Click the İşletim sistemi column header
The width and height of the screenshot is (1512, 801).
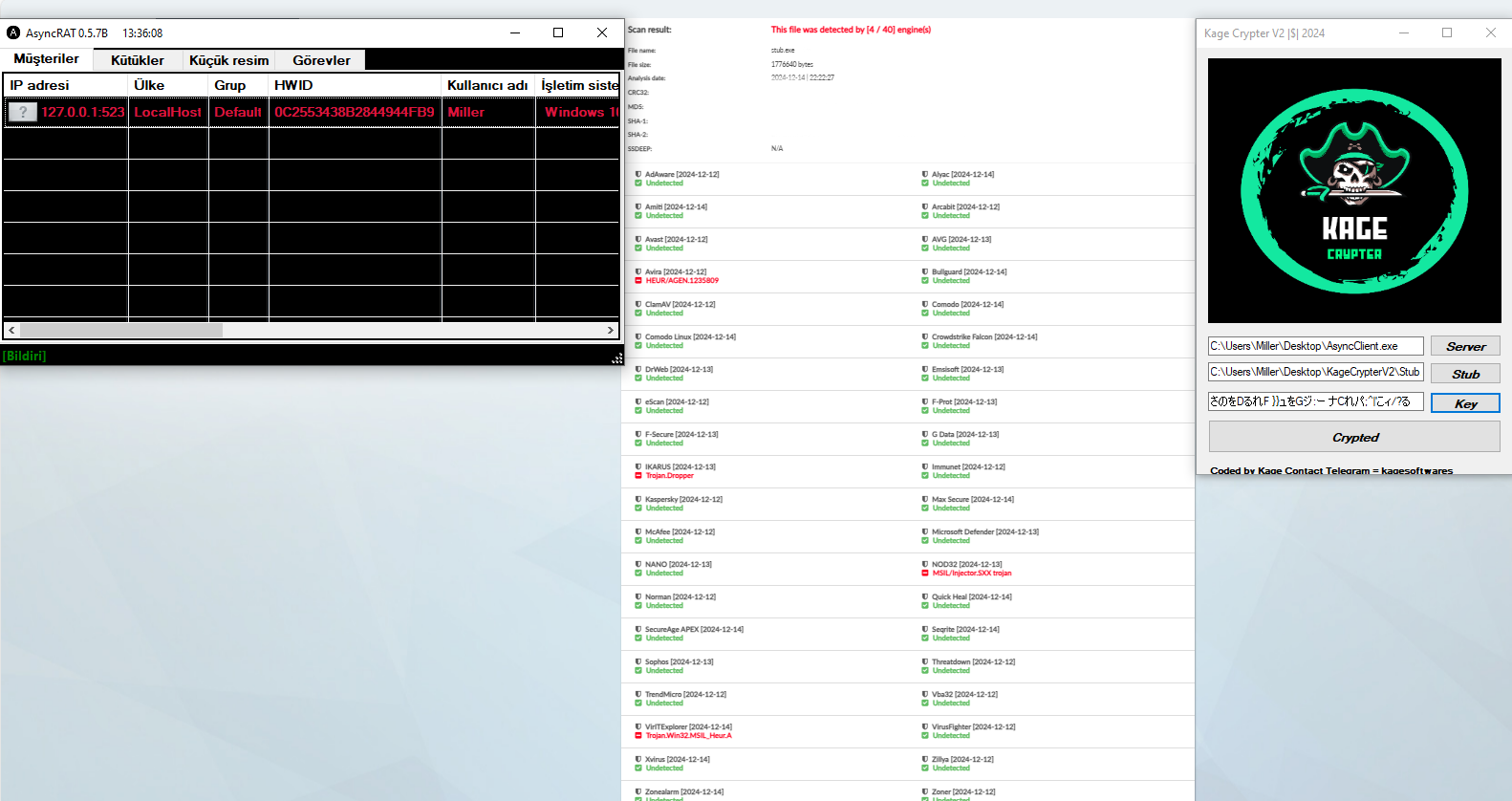578,85
